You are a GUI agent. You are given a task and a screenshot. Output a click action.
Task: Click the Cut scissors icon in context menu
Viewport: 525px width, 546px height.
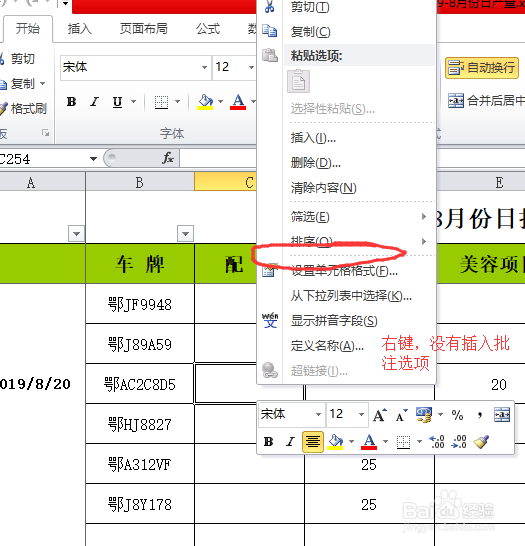(x=269, y=7)
